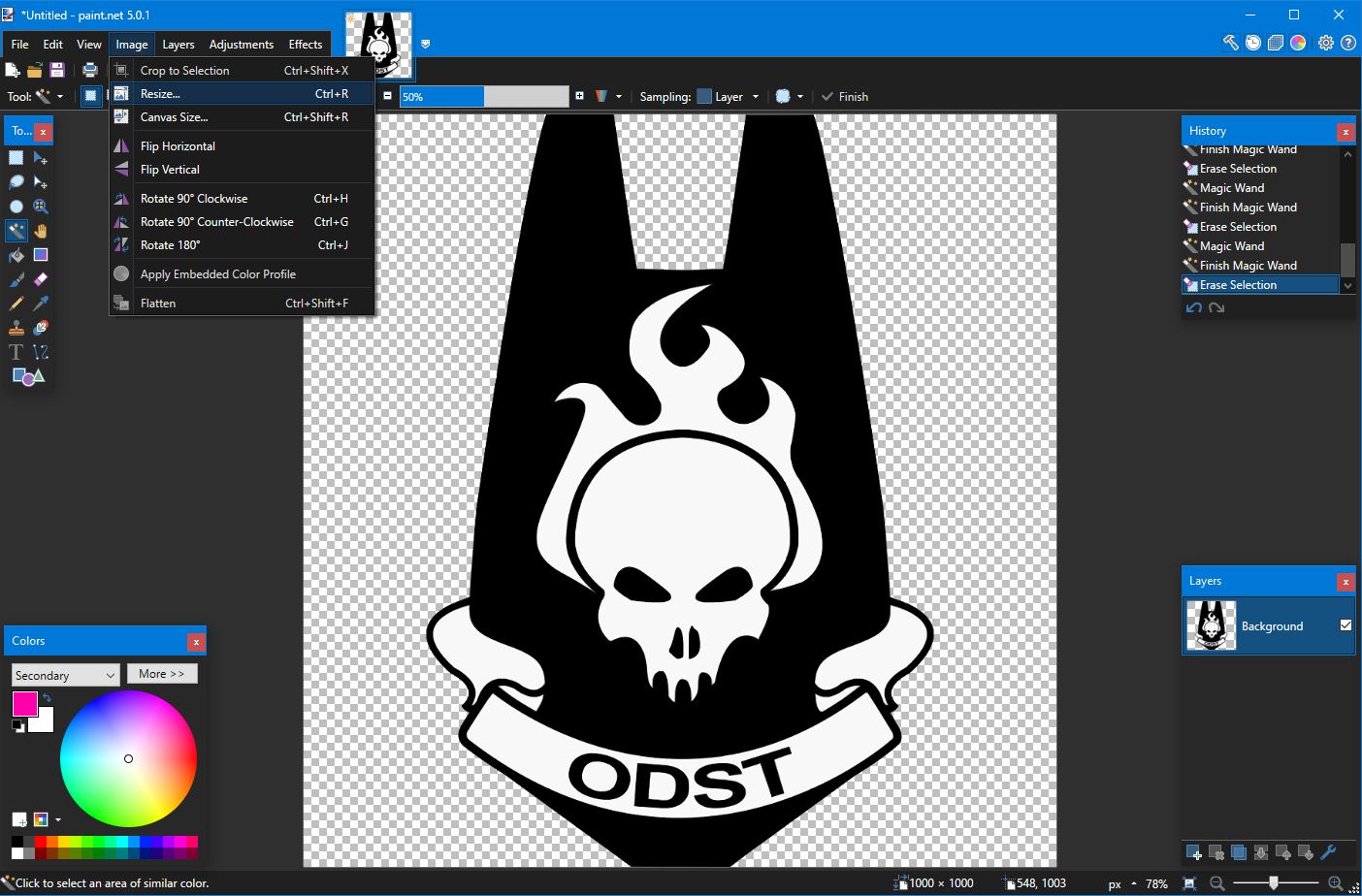Choose the Recolor tool
The image size is (1362, 896).
[41, 328]
